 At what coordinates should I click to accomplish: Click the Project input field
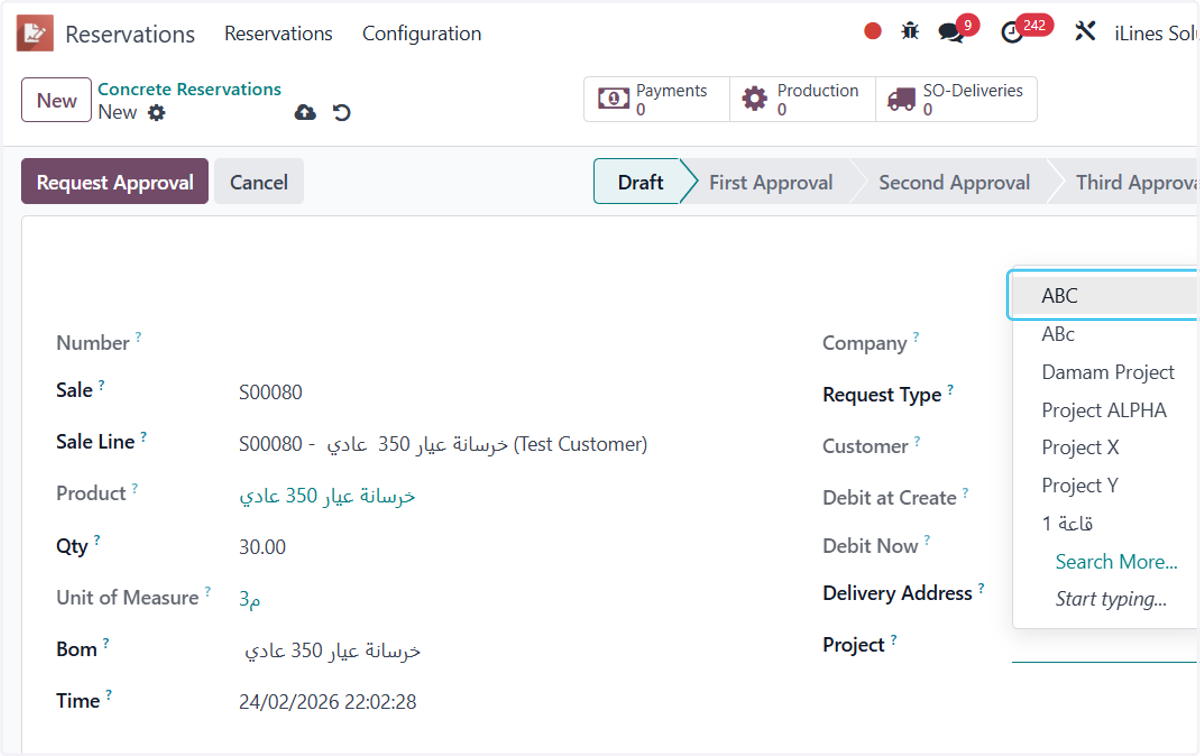pos(1104,645)
